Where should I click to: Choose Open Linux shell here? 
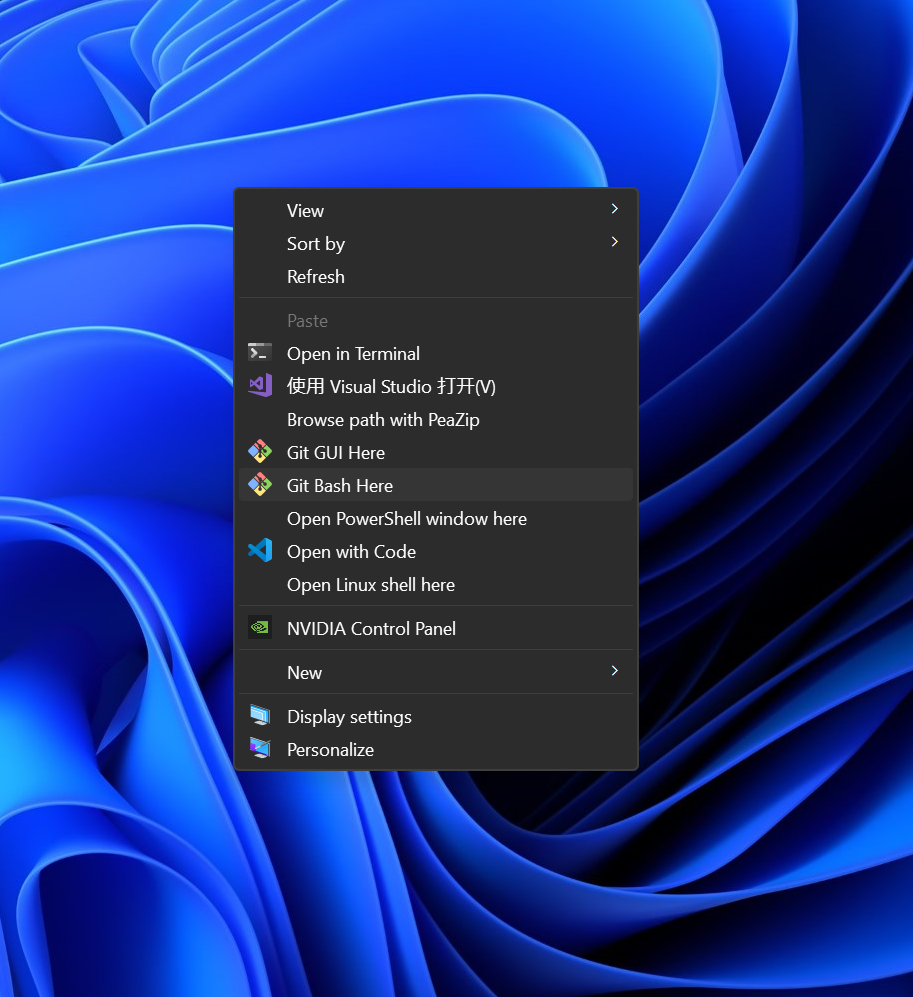pyautogui.click(x=370, y=585)
